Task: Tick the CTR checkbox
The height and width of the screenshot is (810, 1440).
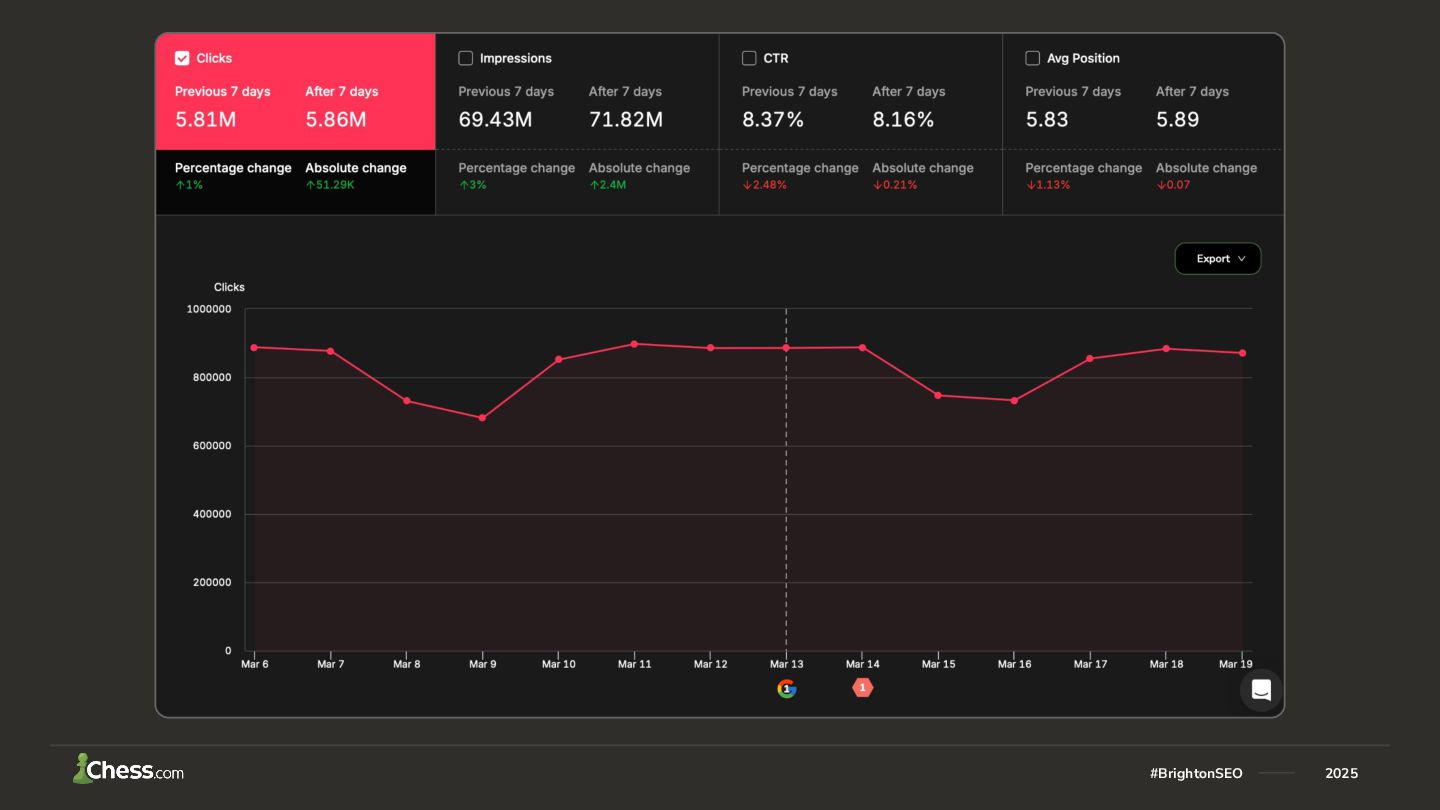Action: pyautogui.click(x=749, y=58)
